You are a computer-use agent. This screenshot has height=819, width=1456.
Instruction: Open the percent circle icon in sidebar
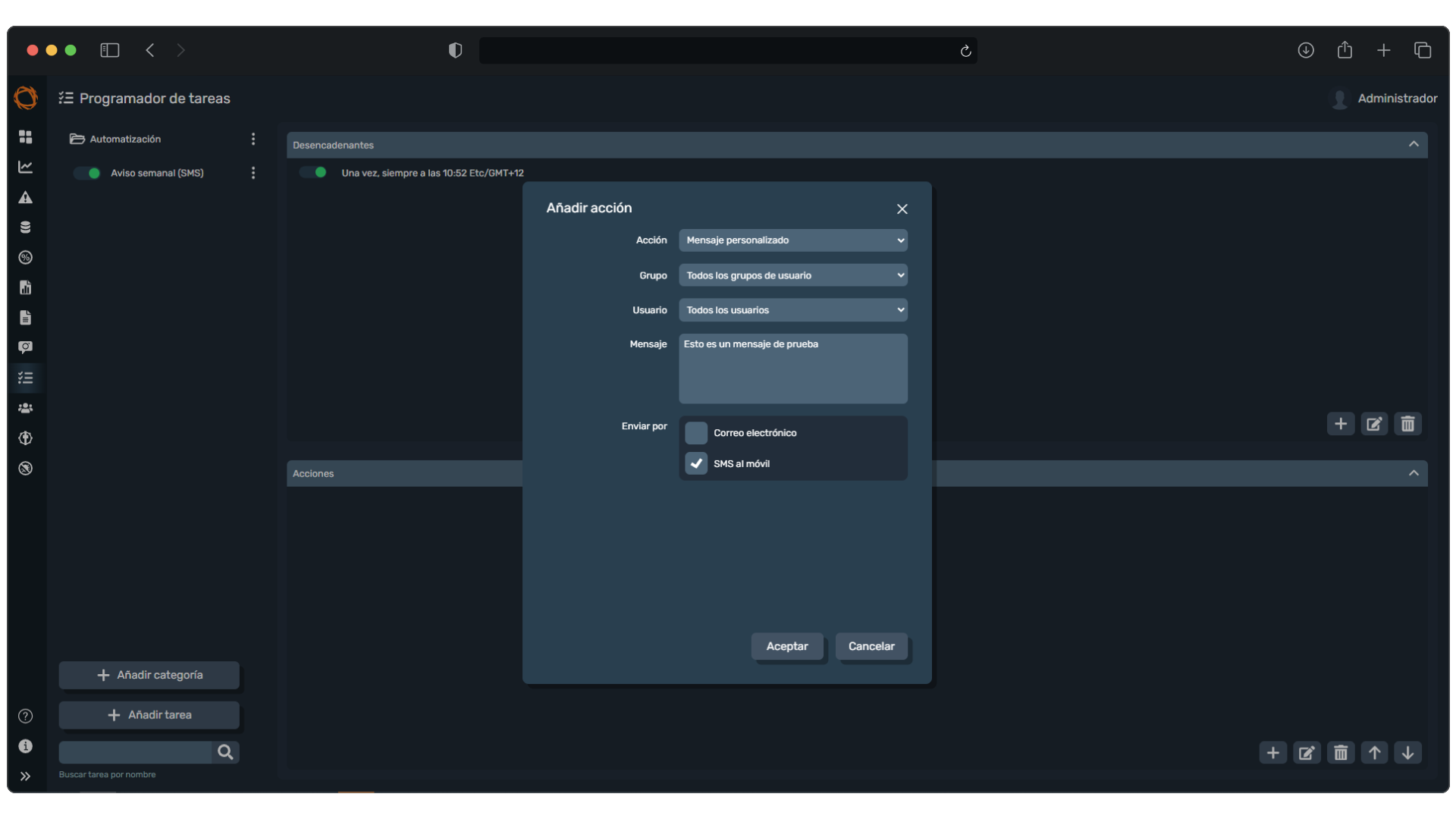coord(25,258)
